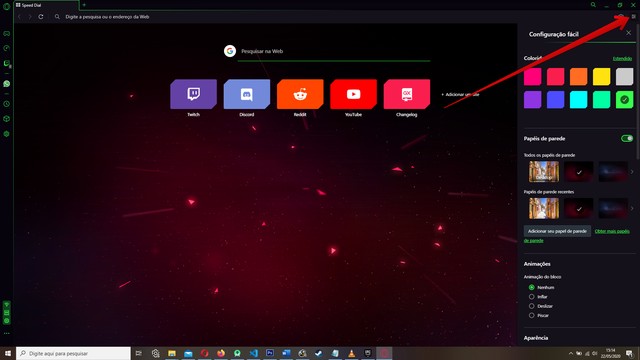Viewport: 640px width, 360px height.
Task: Open Extensions cube icon in sidebar
Action: point(7,119)
